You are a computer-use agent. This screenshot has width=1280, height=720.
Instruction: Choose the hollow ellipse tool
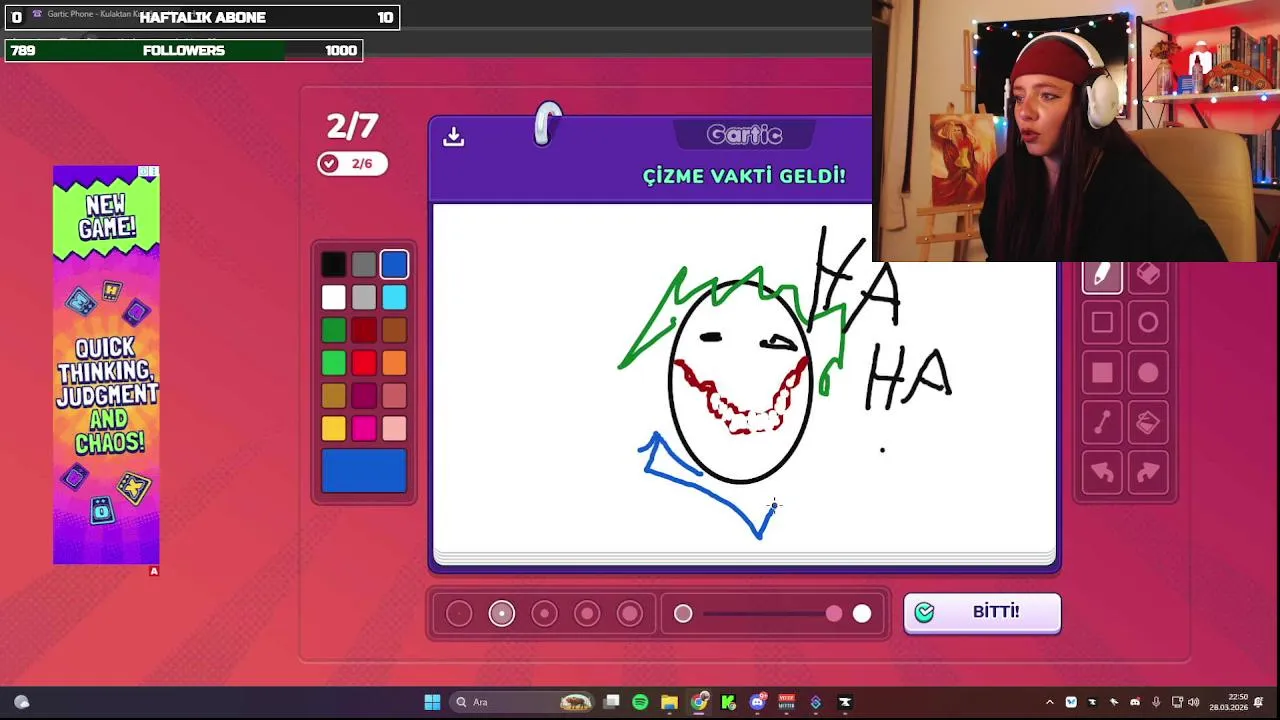[x=1148, y=323]
